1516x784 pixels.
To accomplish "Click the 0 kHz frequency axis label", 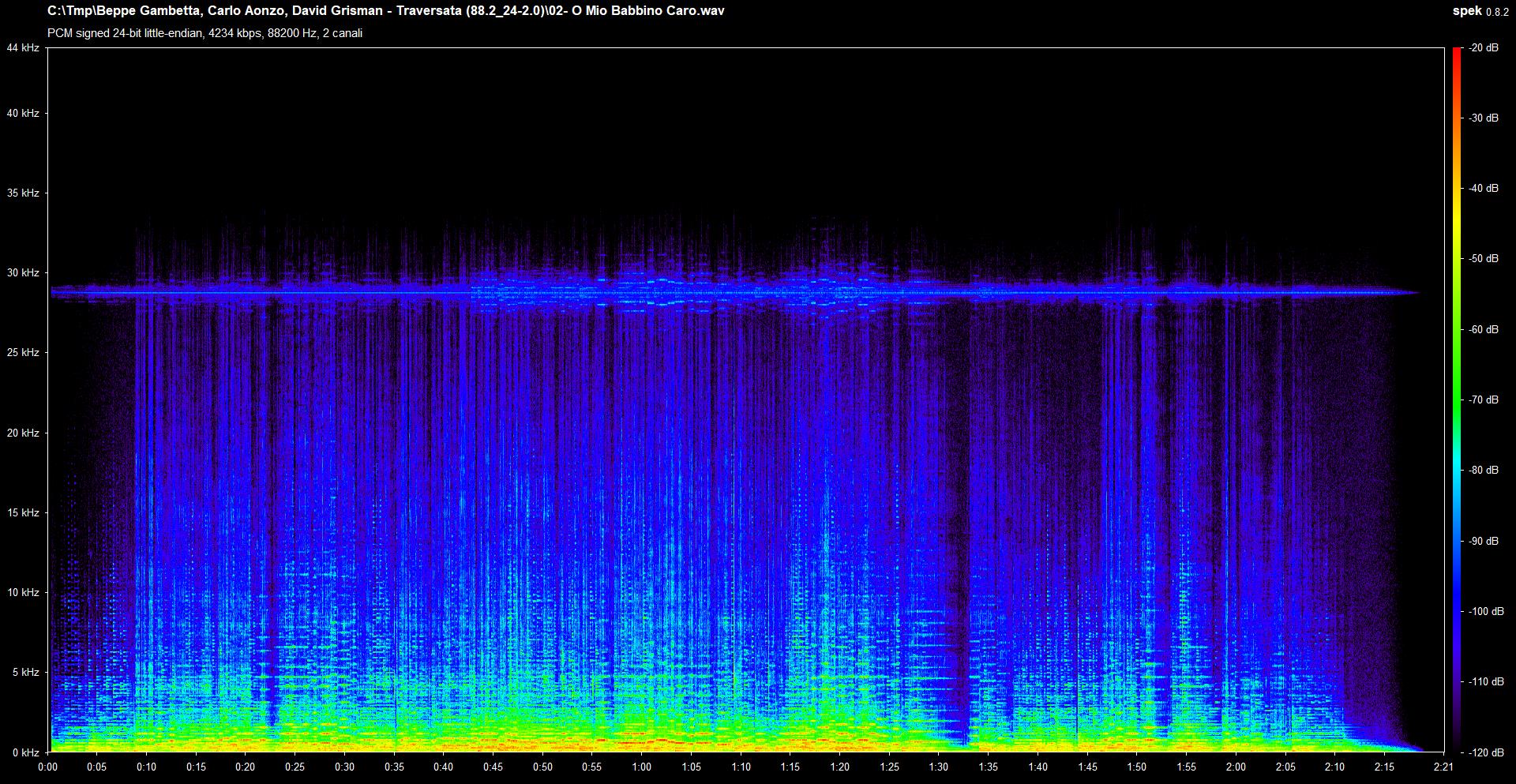I will click(23, 752).
